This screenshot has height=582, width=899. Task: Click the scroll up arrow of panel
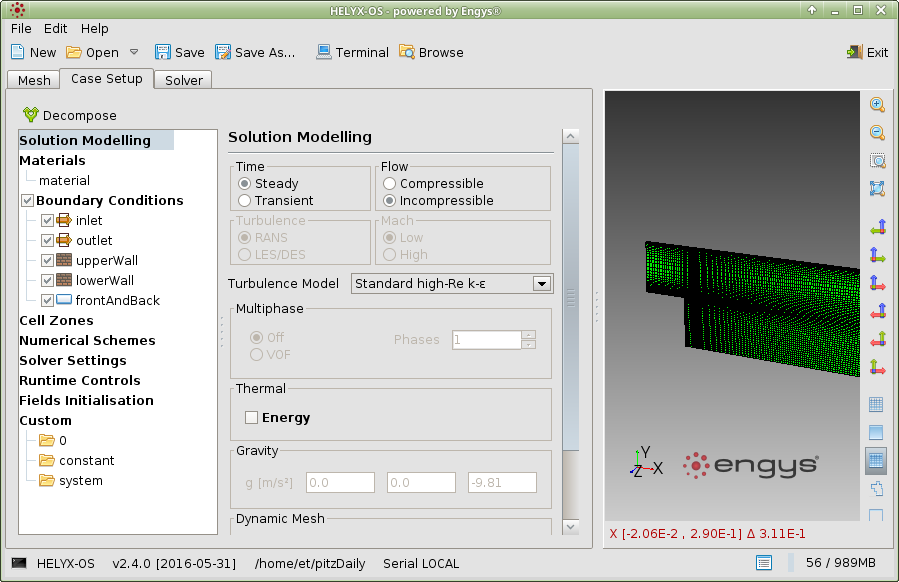[x=570, y=136]
